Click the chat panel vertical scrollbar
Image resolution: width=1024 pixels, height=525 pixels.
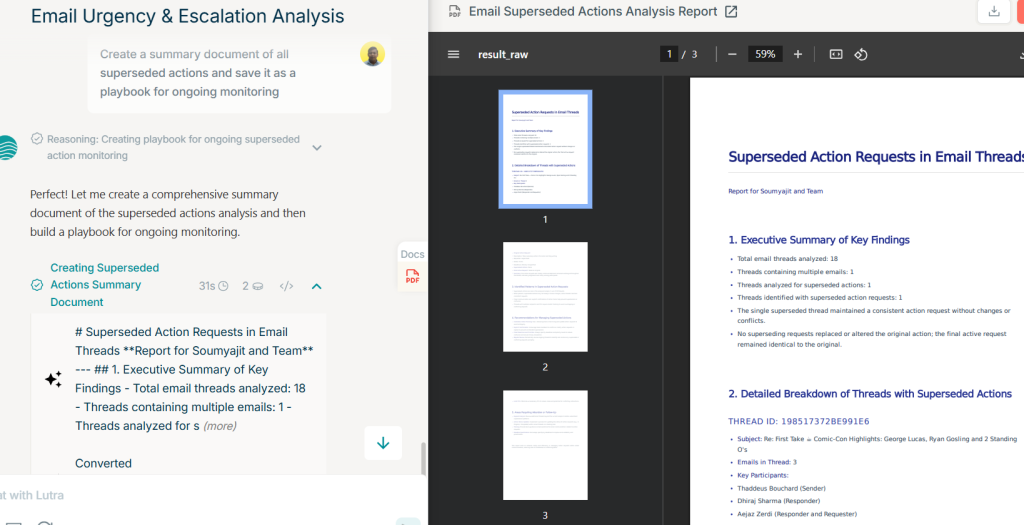[x=422, y=458]
